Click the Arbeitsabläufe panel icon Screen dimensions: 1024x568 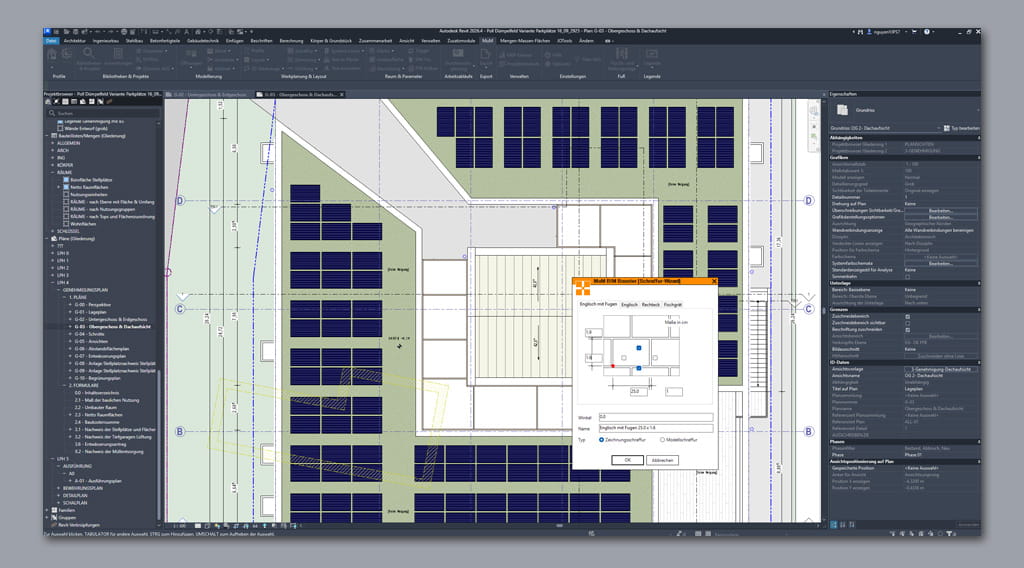pos(458,55)
